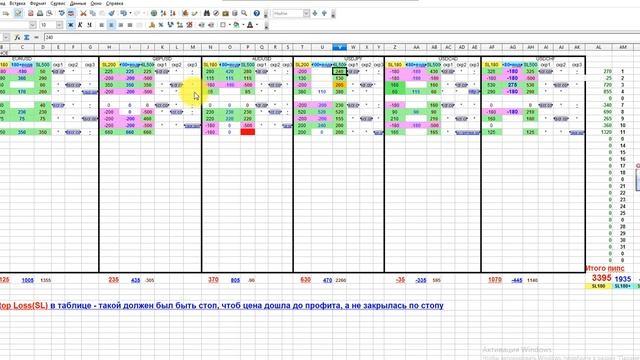Screen dimensions: 640x360
Task: Open the Данные menu
Action: [x=78, y=3]
